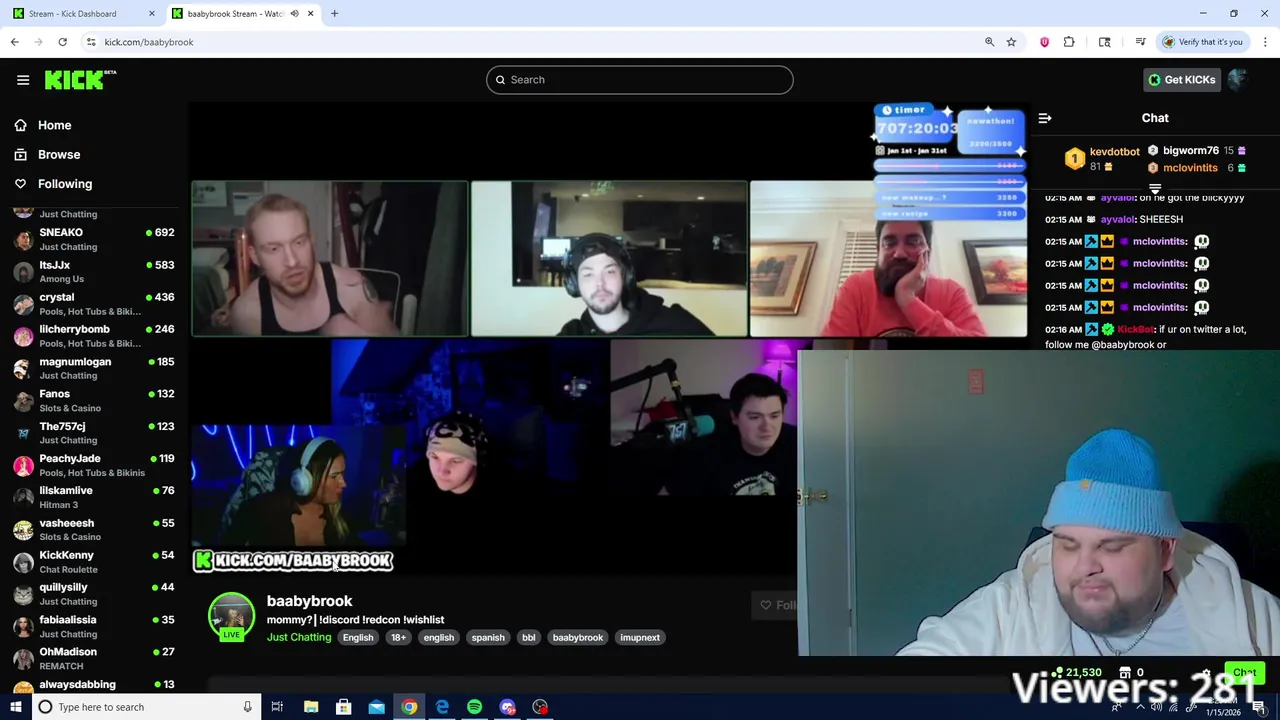1280x720 pixels.
Task: Go back in browser history
Action: pos(14,42)
